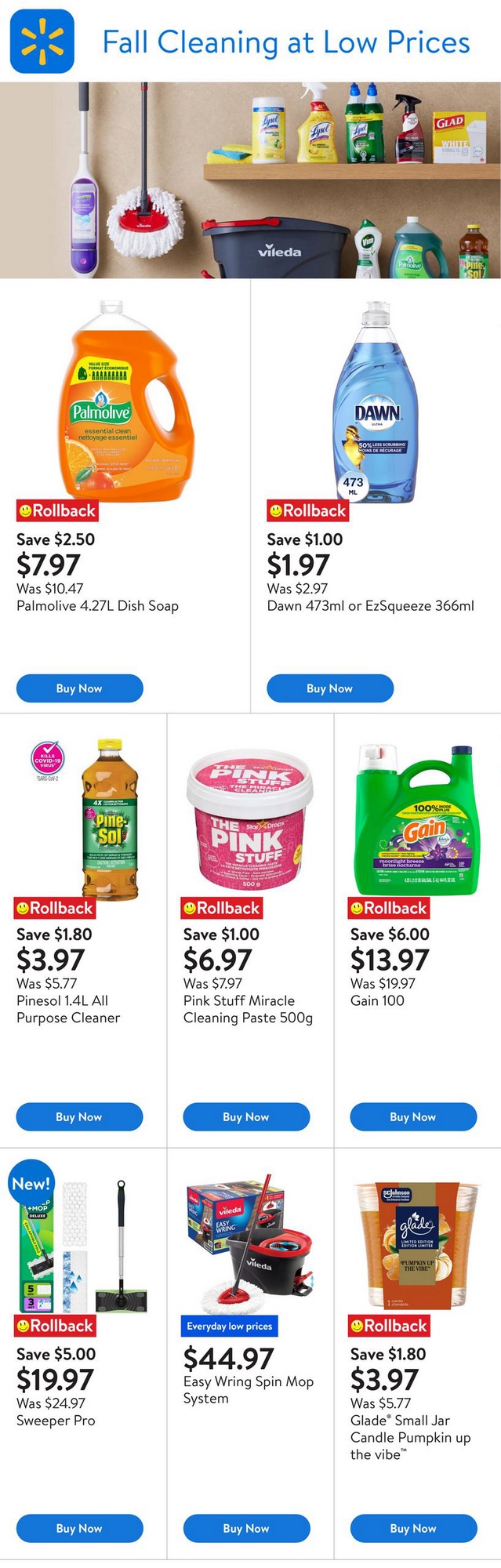The height and width of the screenshot is (1568, 501).
Task: Click Buy Now for Palmolive Dish Soap
Action: [x=79, y=688]
